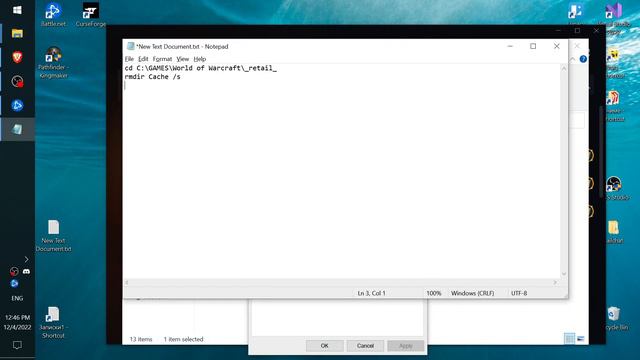This screenshot has width=640, height=360.
Task: Click the Discord icon in the system tray
Action: point(27,271)
